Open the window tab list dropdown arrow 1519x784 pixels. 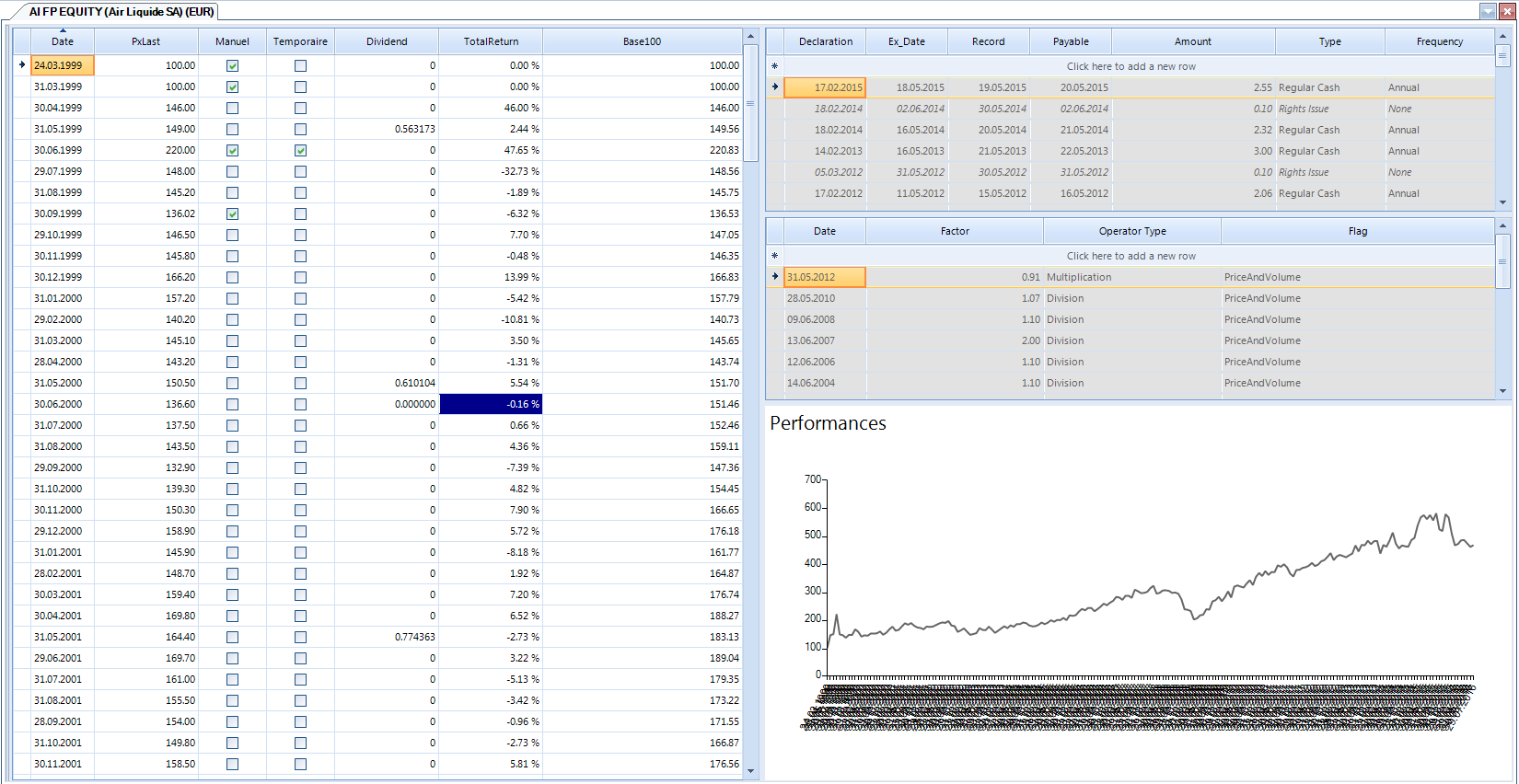point(1488,11)
